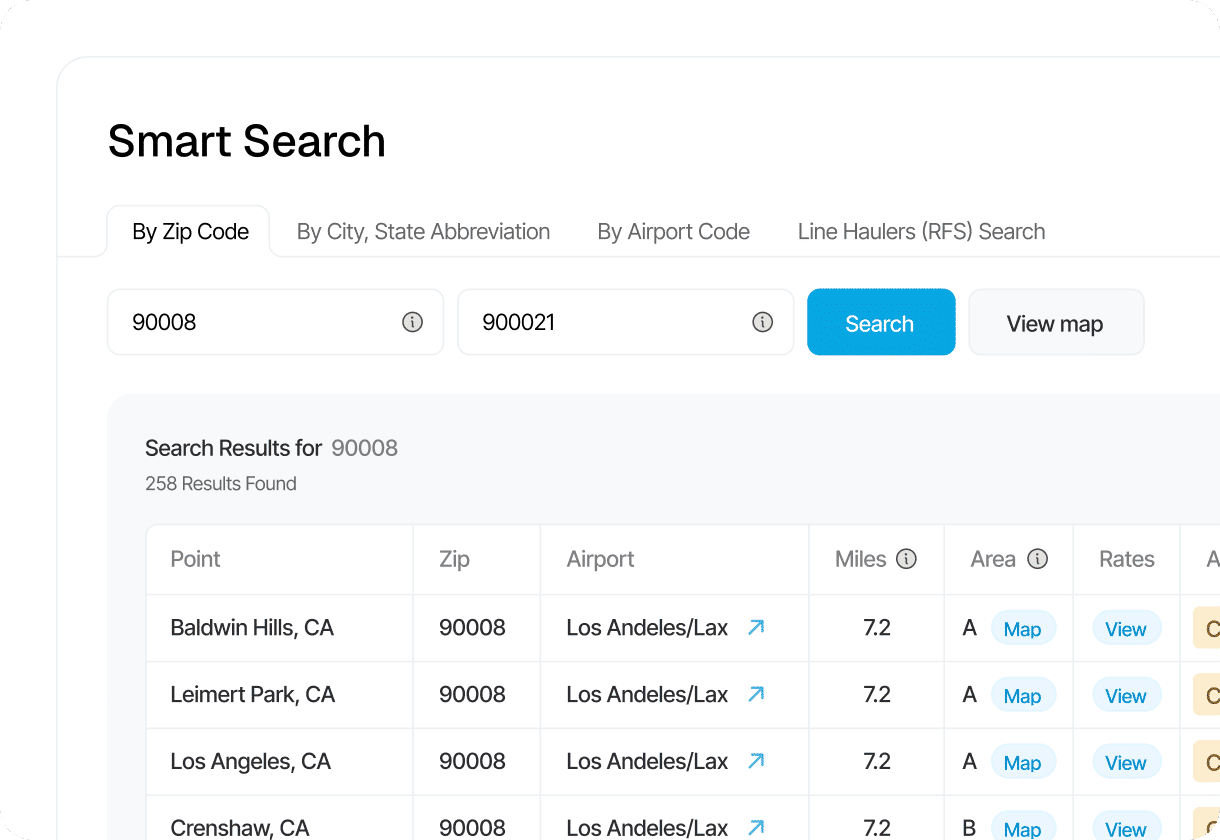Click the Miles column info icon
The image size is (1220, 840).
(906, 559)
